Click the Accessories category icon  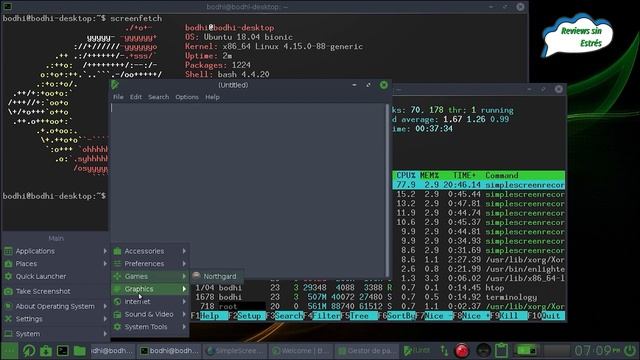pos(118,251)
